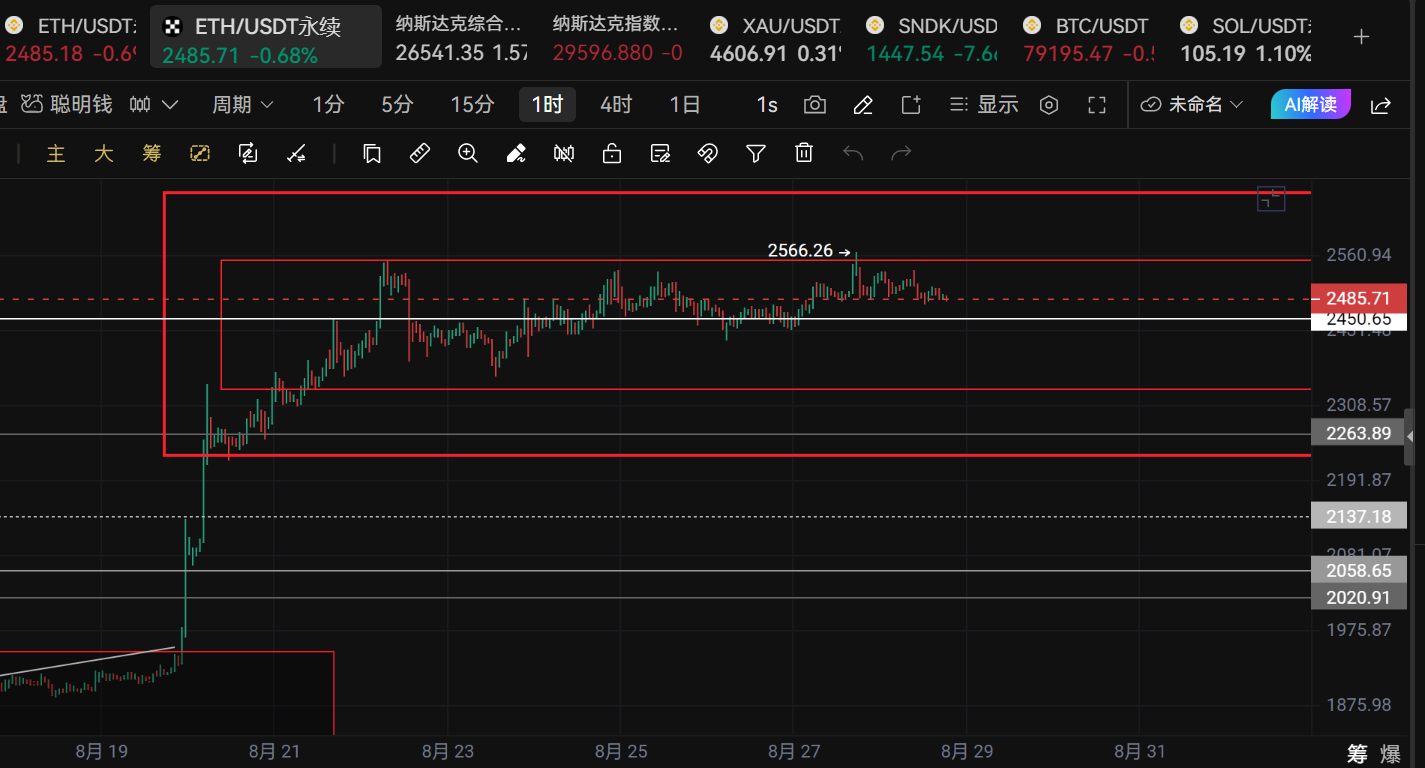Open the drawings filter funnel icon
The height and width of the screenshot is (768, 1425).
point(756,153)
